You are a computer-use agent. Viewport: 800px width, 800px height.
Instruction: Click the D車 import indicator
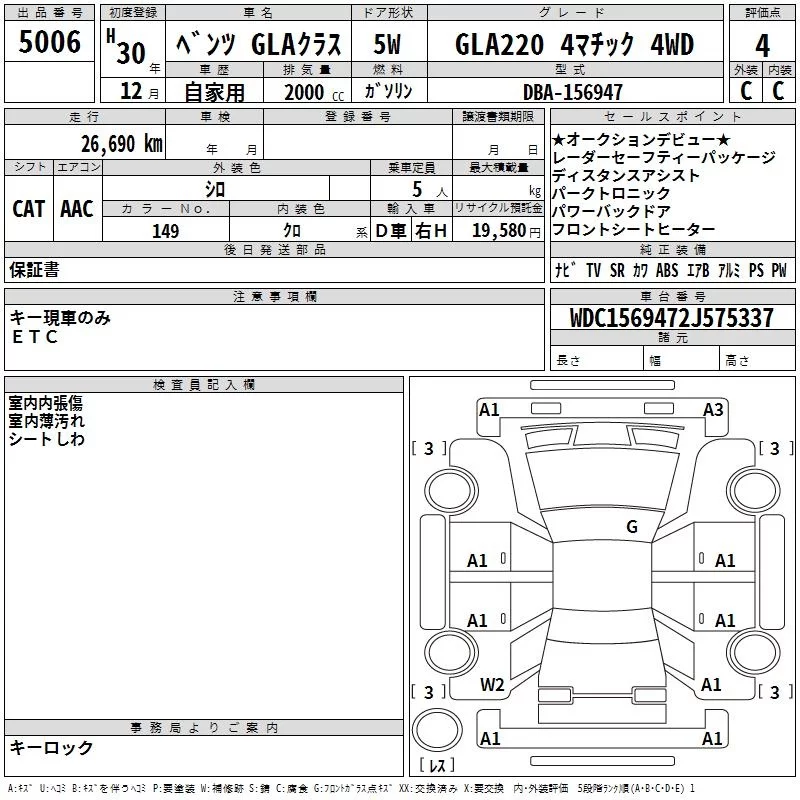391,231
